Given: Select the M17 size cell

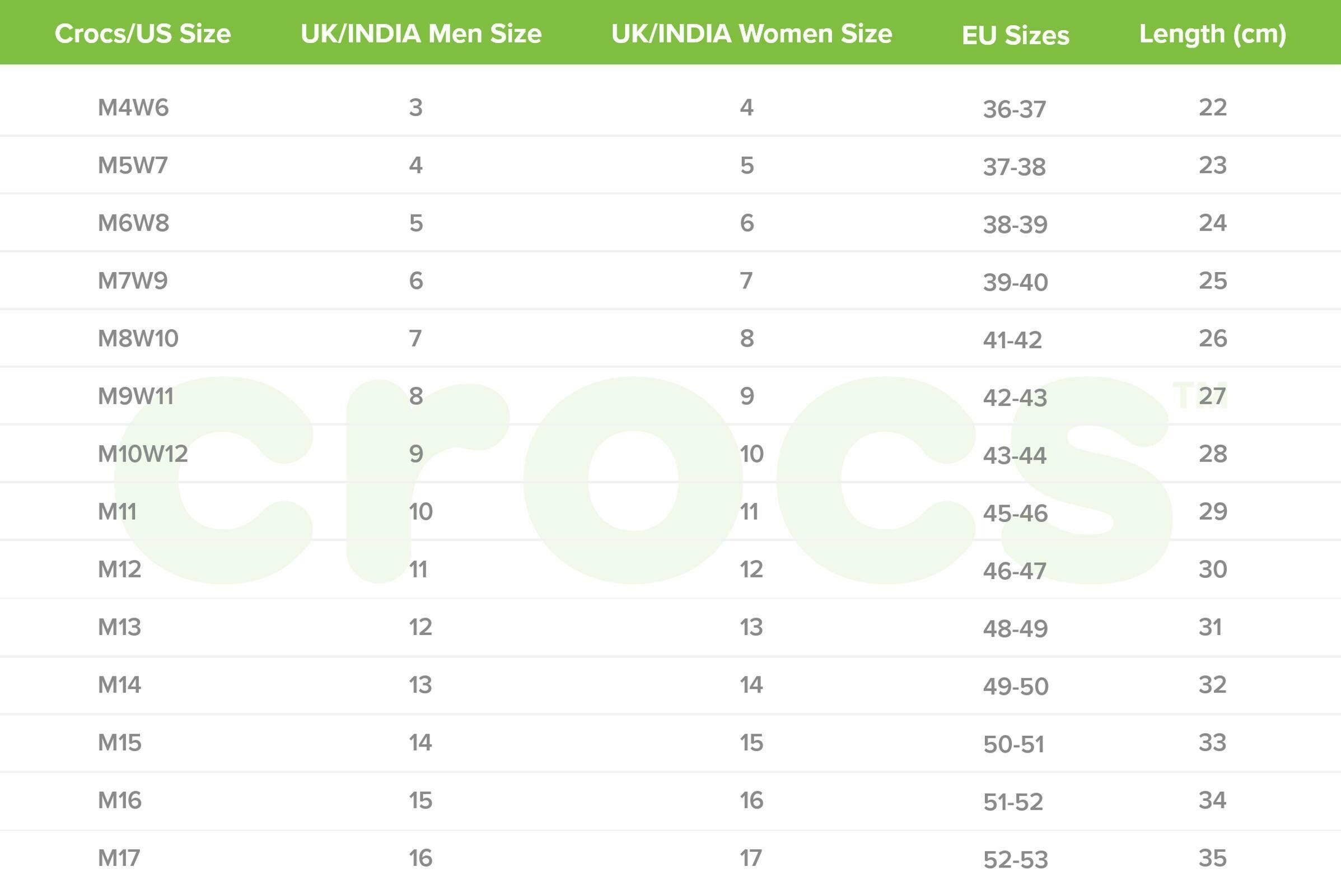Looking at the screenshot, I should (119, 858).
